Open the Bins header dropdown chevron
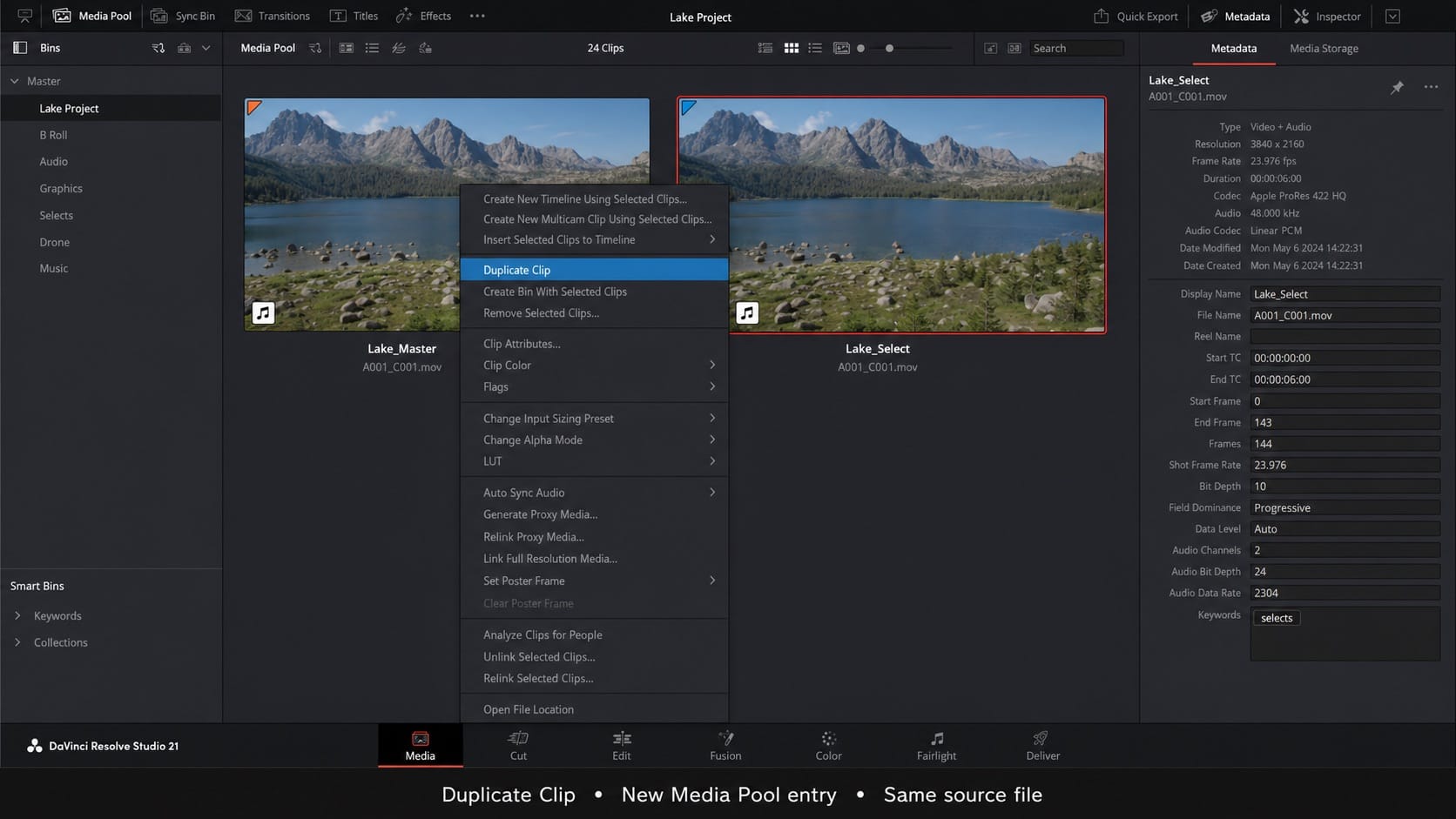The width and height of the screenshot is (1456, 819). click(206, 48)
